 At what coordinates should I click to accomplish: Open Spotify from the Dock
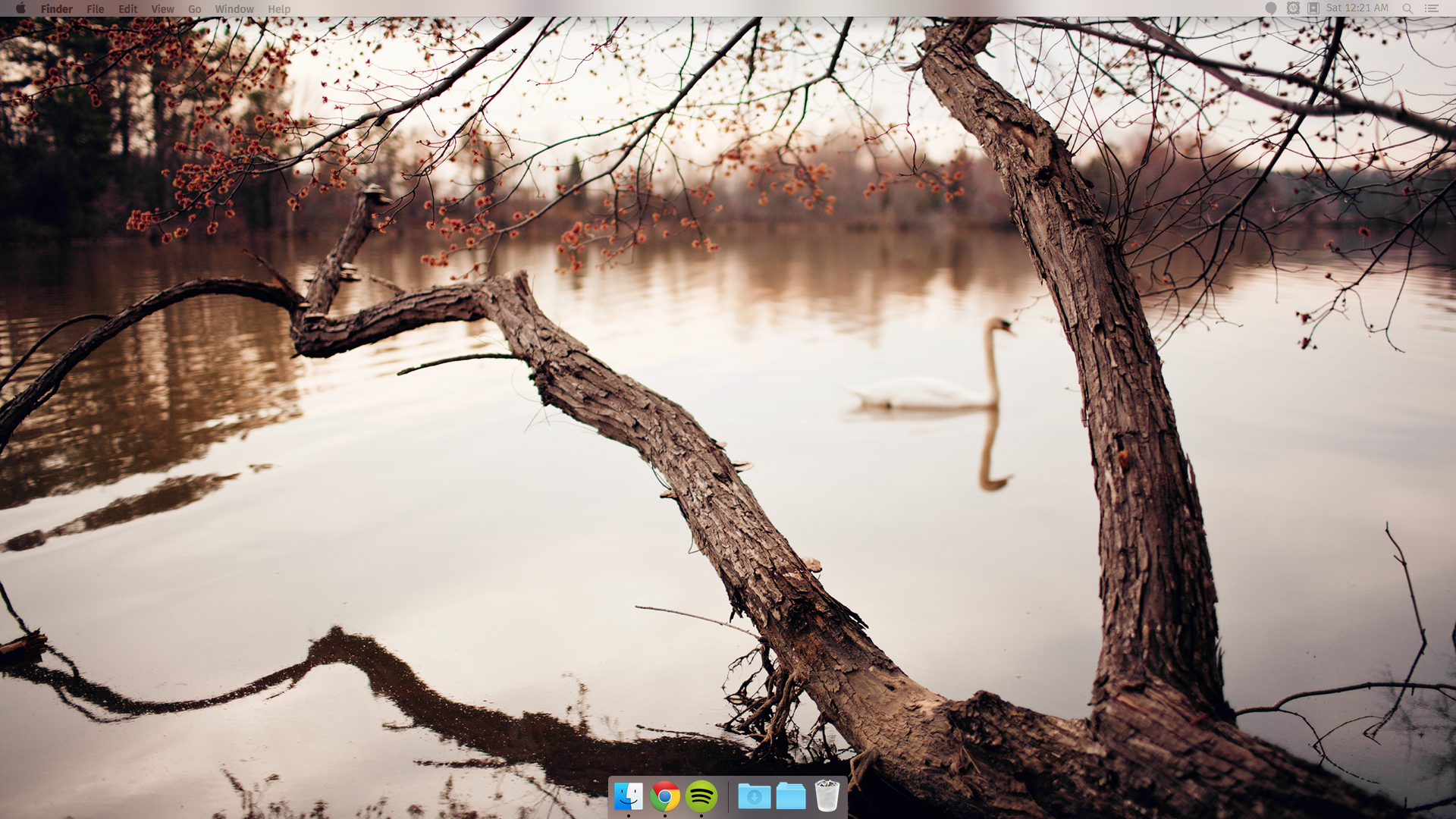701,796
